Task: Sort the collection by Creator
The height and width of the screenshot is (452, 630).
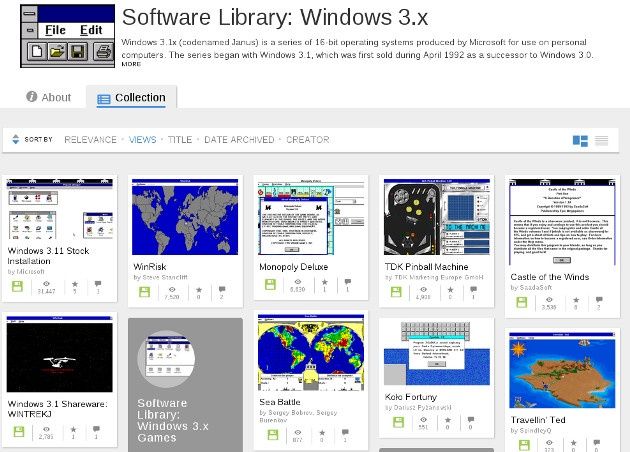Action: click(307, 140)
